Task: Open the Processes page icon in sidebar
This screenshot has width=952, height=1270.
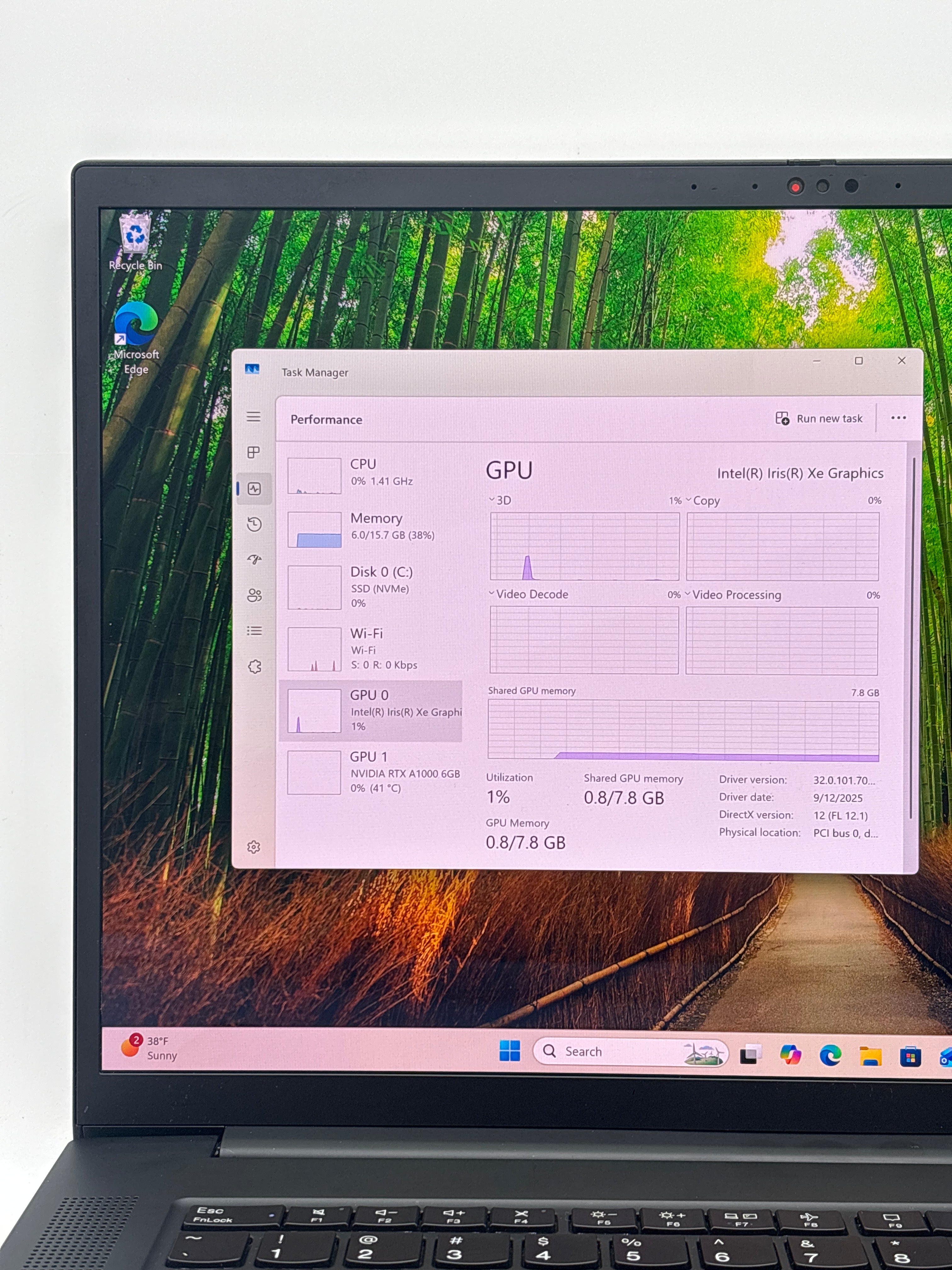Action: coord(254,452)
